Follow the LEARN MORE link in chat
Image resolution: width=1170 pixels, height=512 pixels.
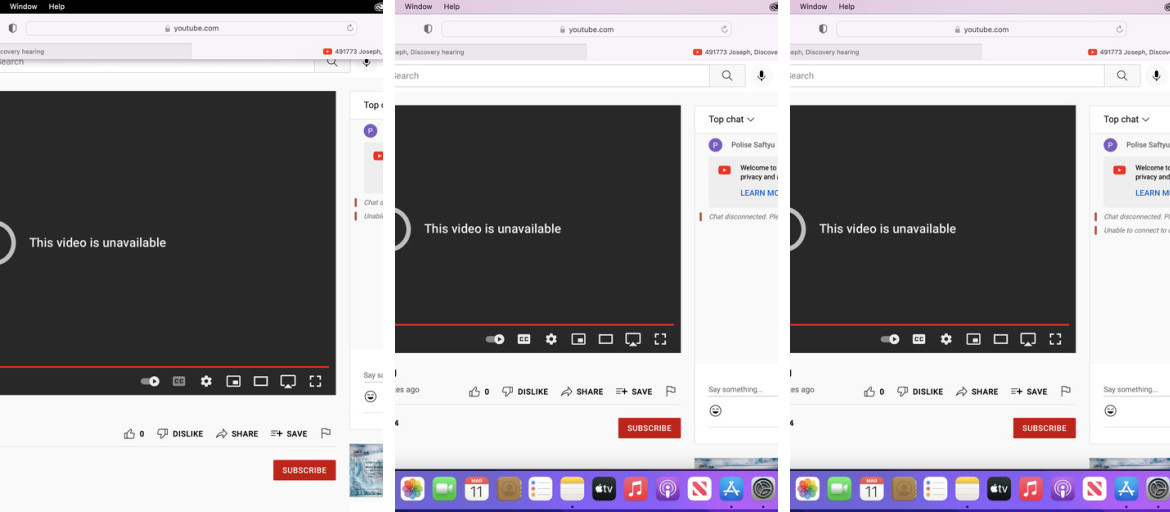coord(758,193)
